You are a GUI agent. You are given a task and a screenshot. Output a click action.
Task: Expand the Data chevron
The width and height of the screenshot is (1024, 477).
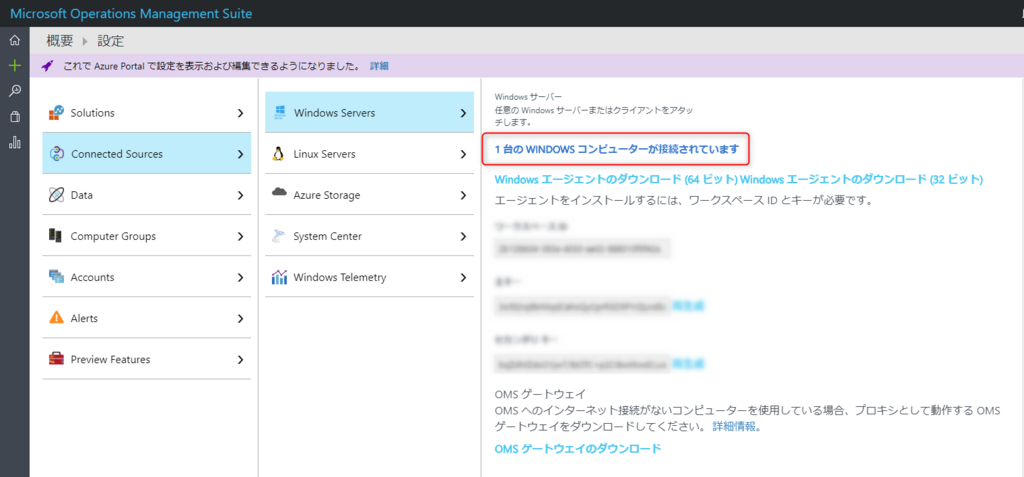(x=240, y=195)
